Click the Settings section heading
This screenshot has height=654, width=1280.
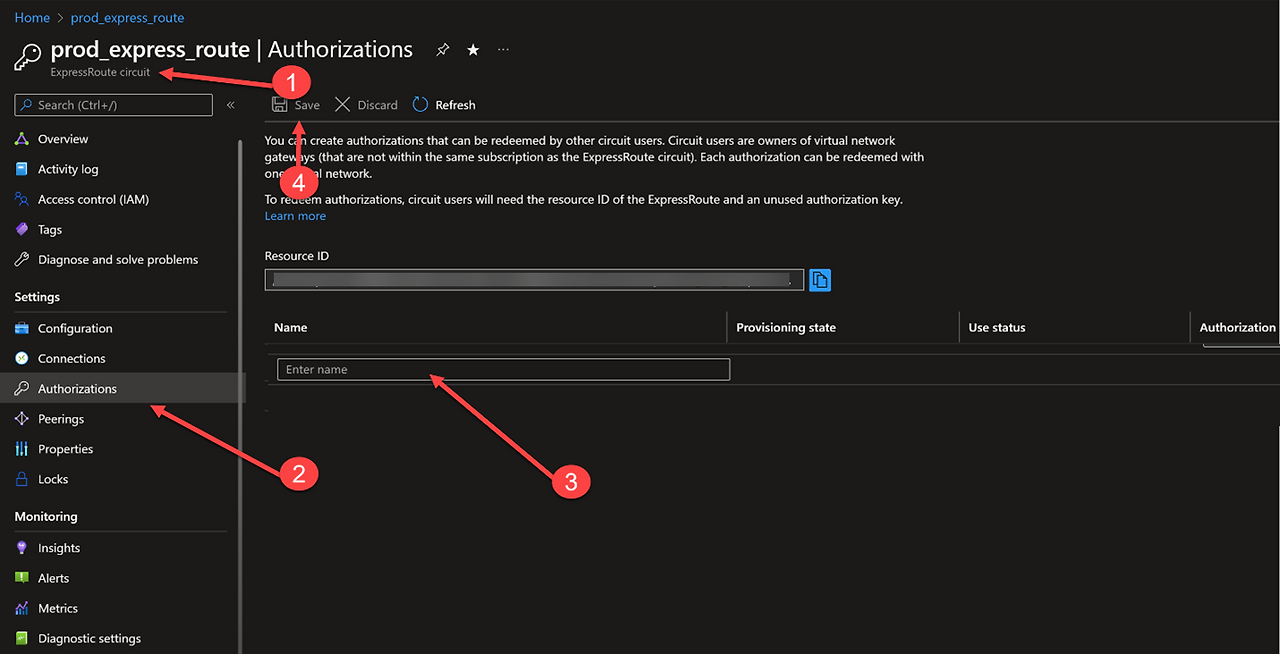point(37,297)
